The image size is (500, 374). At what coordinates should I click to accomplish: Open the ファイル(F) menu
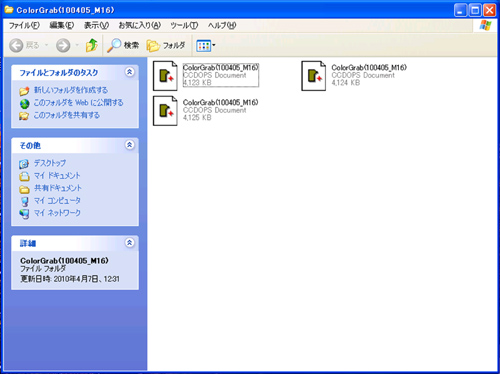coord(24,25)
